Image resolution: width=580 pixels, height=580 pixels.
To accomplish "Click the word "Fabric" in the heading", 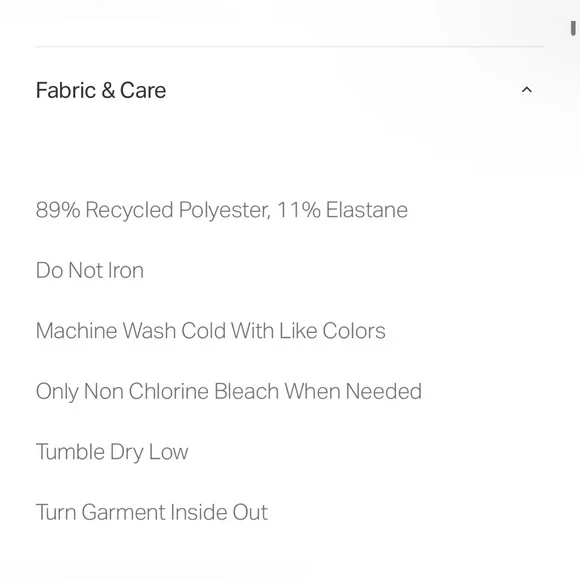I will point(66,90).
